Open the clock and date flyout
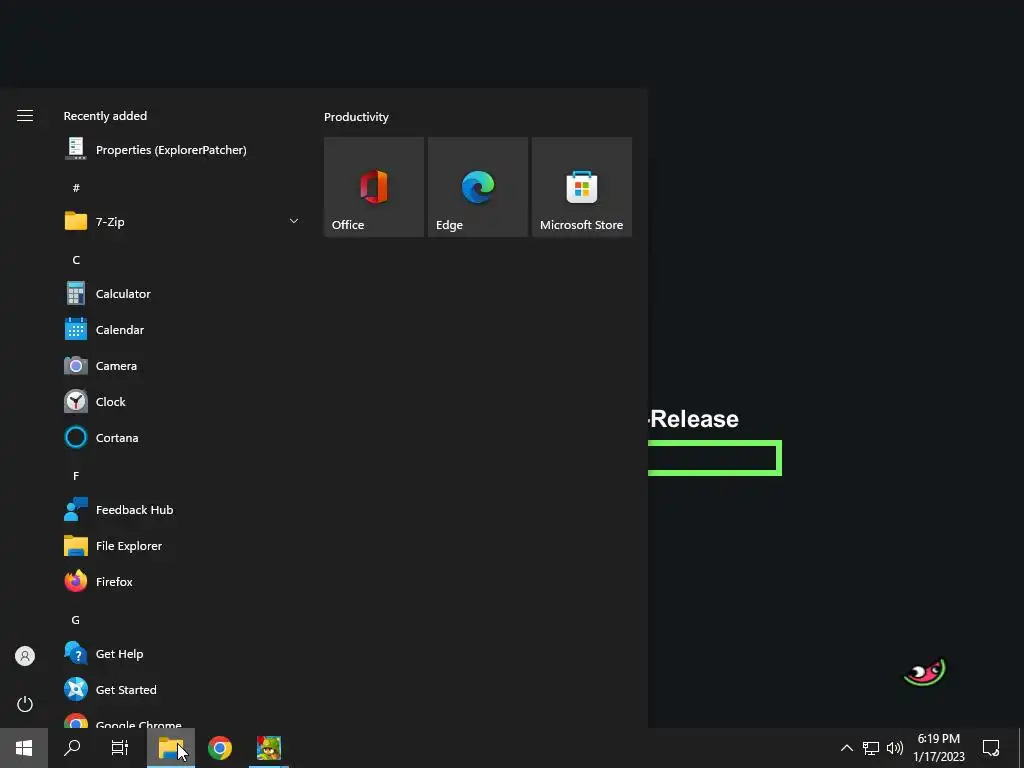This screenshot has width=1024, height=768. [x=938, y=748]
